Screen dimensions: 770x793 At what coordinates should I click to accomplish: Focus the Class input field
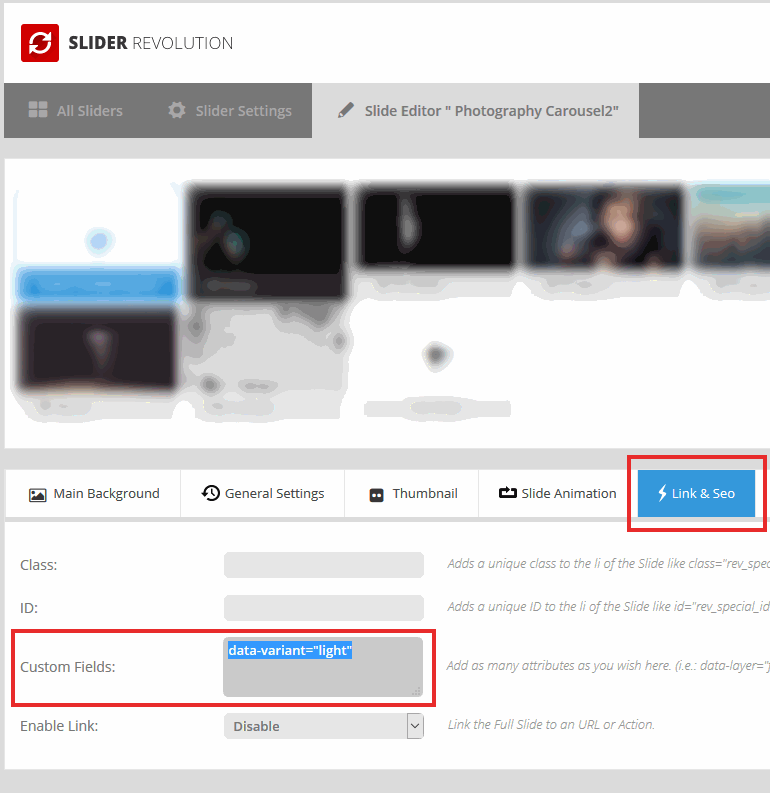click(323, 565)
